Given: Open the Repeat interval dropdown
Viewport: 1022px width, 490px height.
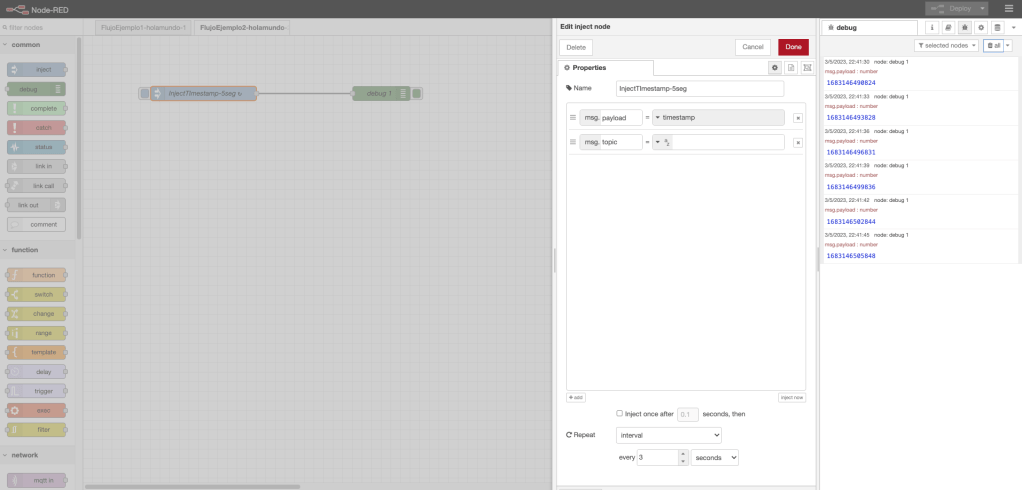Looking at the screenshot, I should (x=669, y=435).
